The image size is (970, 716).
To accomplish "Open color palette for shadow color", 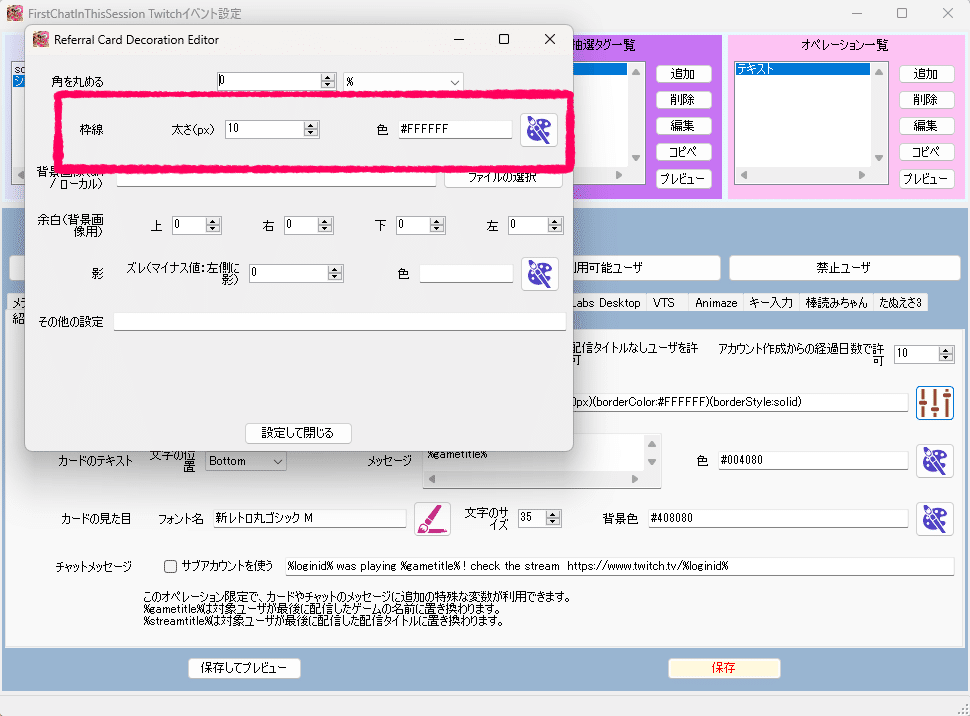I will tap(539, 274).
